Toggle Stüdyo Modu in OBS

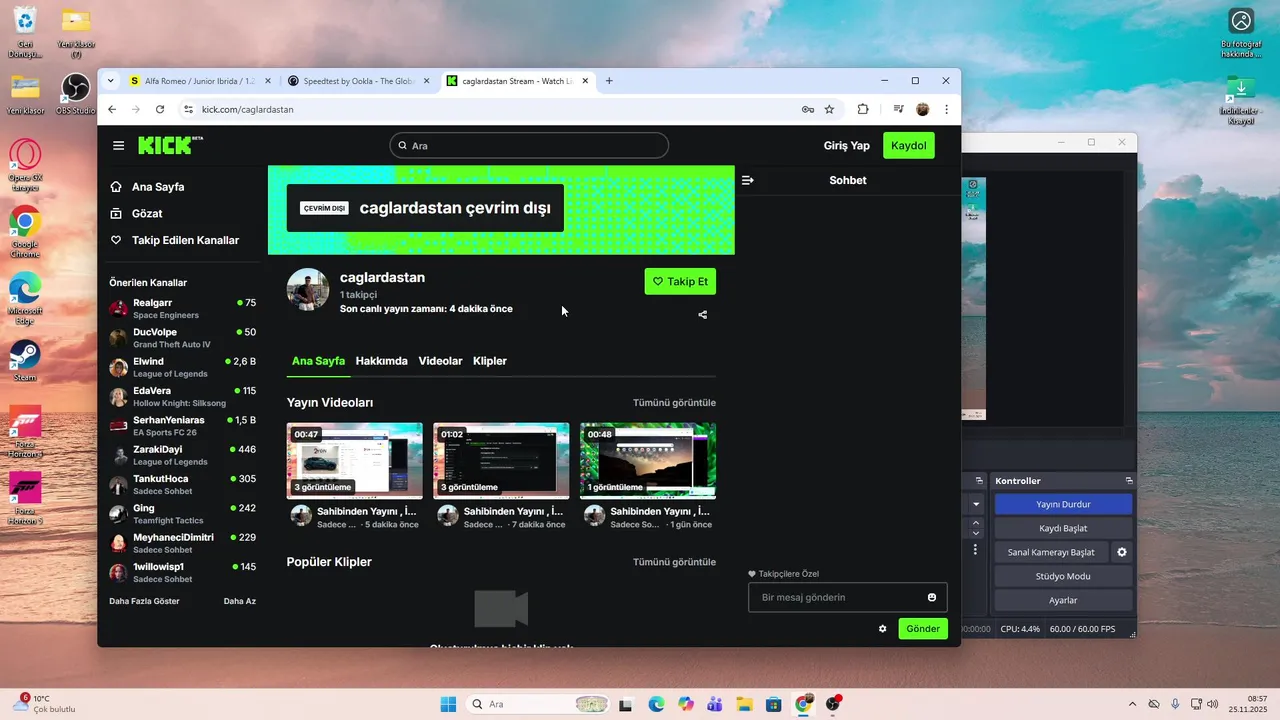(1063, 576)
